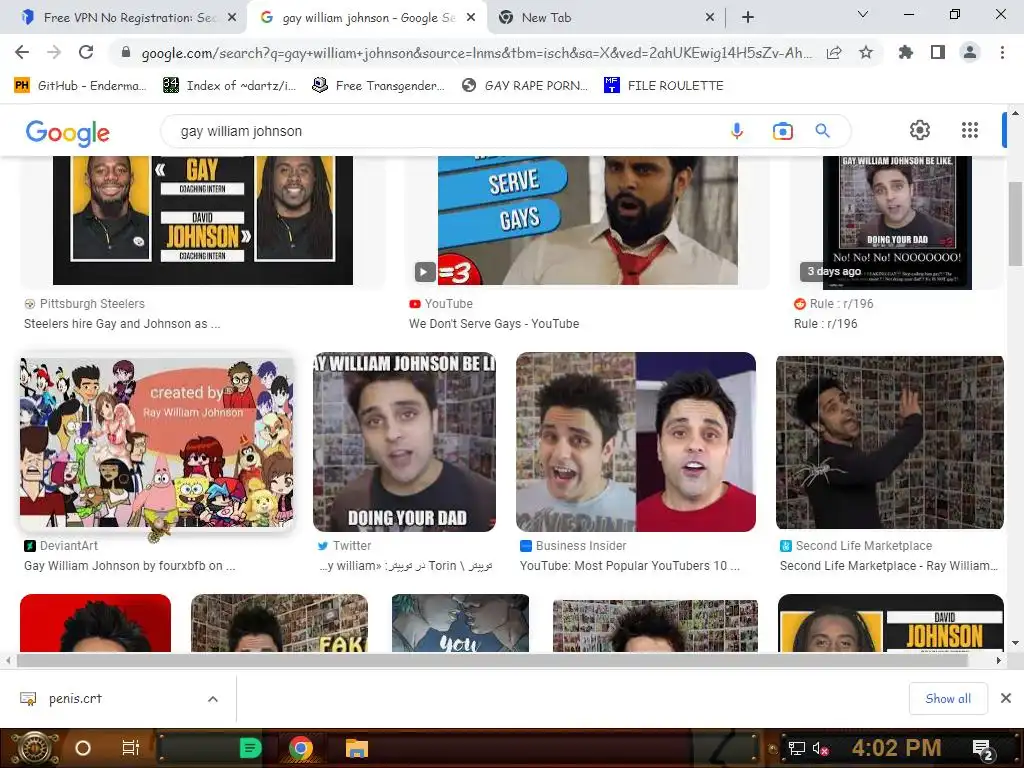Click the Cortana circle on taskbar
Image resolution: width=1024 pixels, height=768 pixels.
[83, 748]
